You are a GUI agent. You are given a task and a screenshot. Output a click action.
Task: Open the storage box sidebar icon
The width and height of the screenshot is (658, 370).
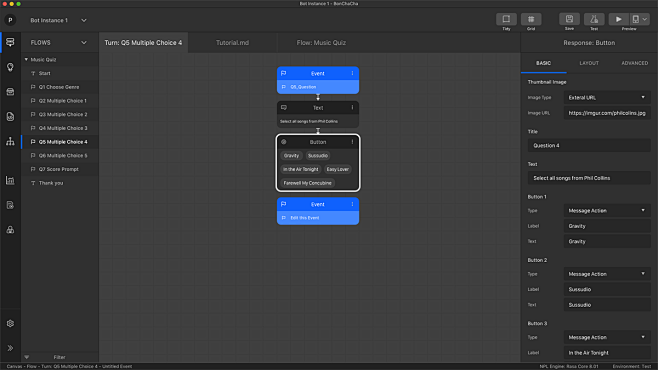click(x=10, y=92)
